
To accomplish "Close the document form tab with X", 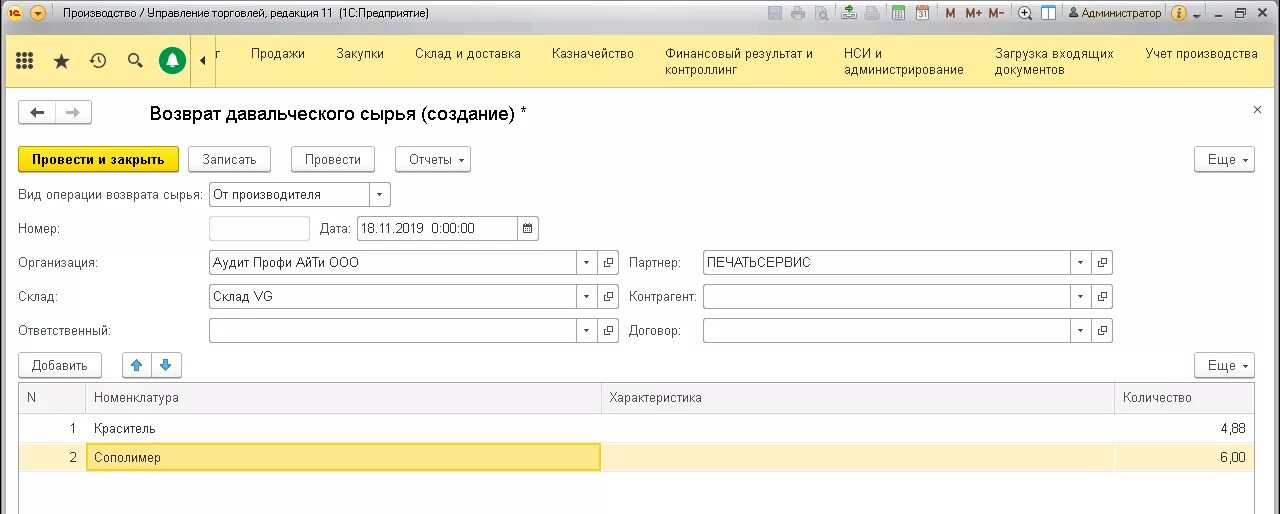I will coord(1257,110).
